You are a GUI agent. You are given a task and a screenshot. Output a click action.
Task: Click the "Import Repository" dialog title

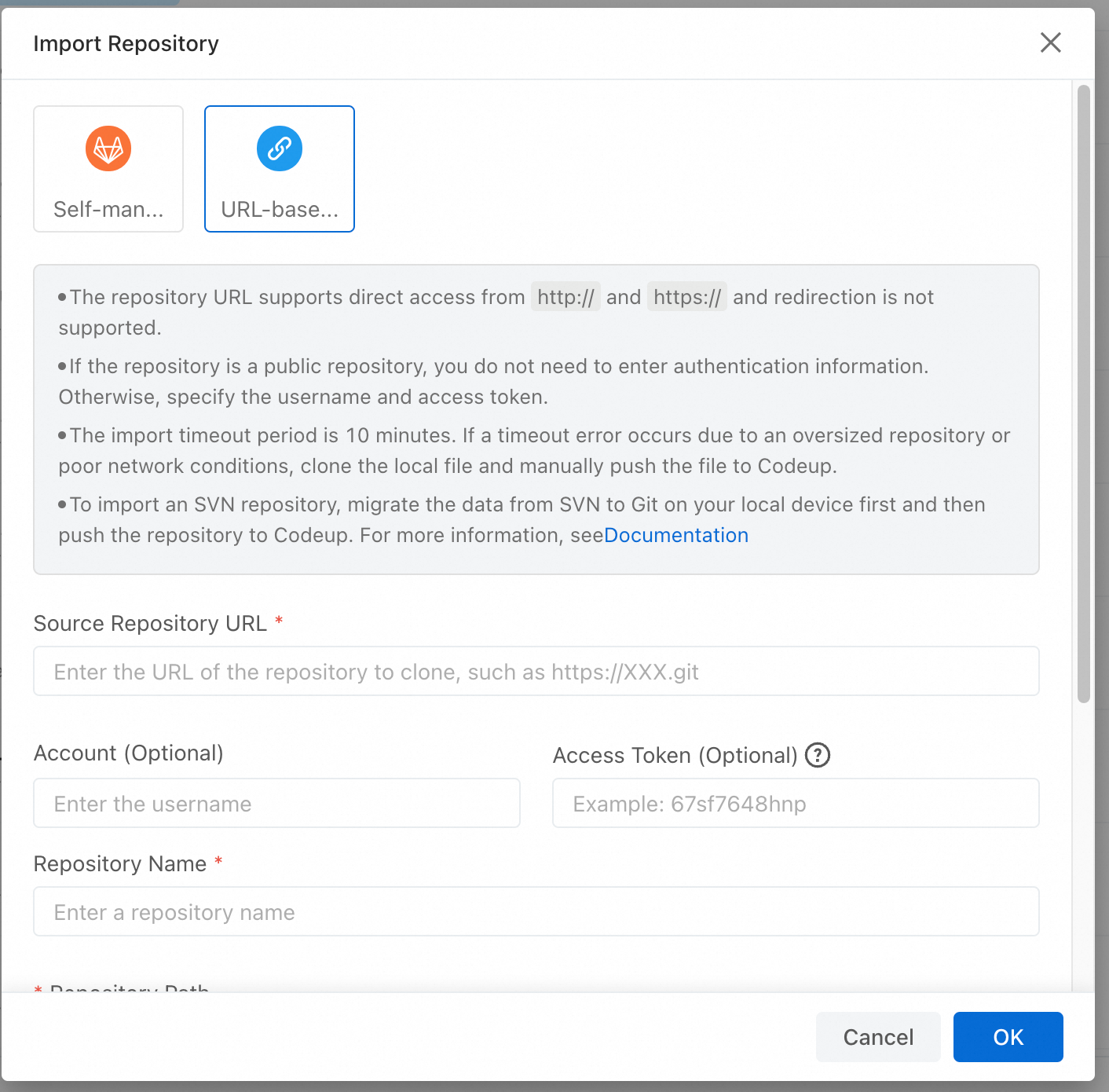point(126,44)
